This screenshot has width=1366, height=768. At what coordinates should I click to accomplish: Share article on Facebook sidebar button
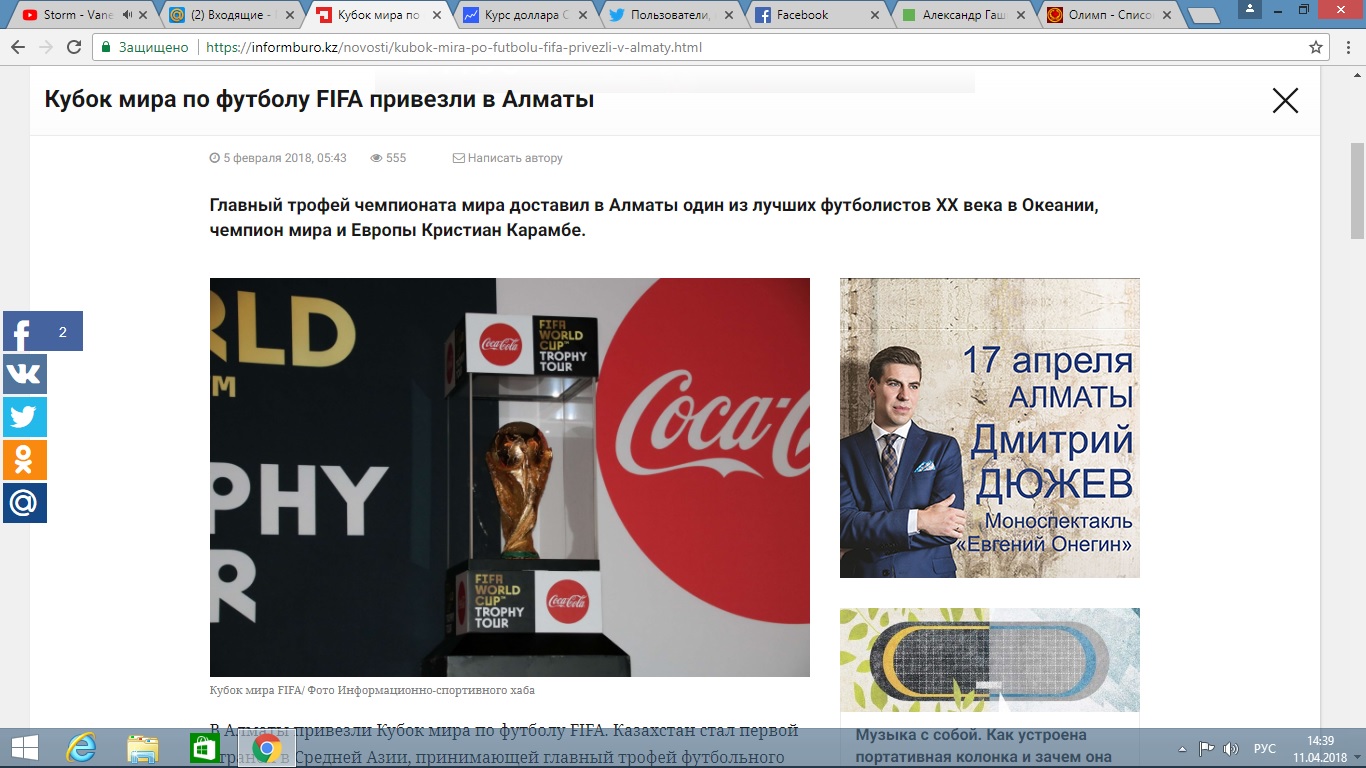pyautogui.click(x=42, y=331)
